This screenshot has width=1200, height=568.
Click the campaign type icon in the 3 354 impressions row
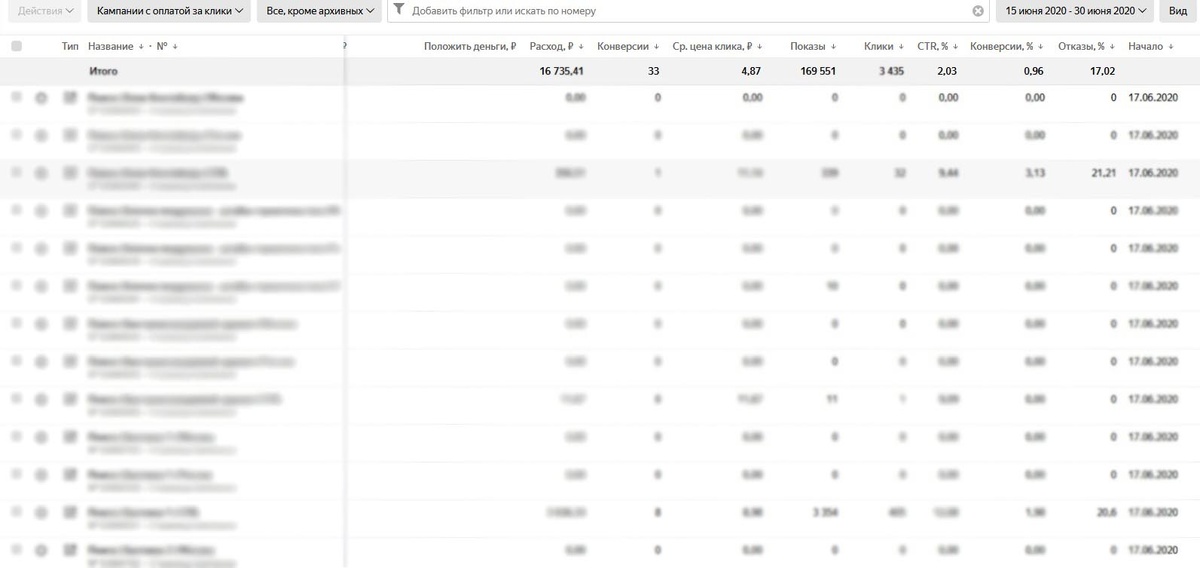pos(69,512)
